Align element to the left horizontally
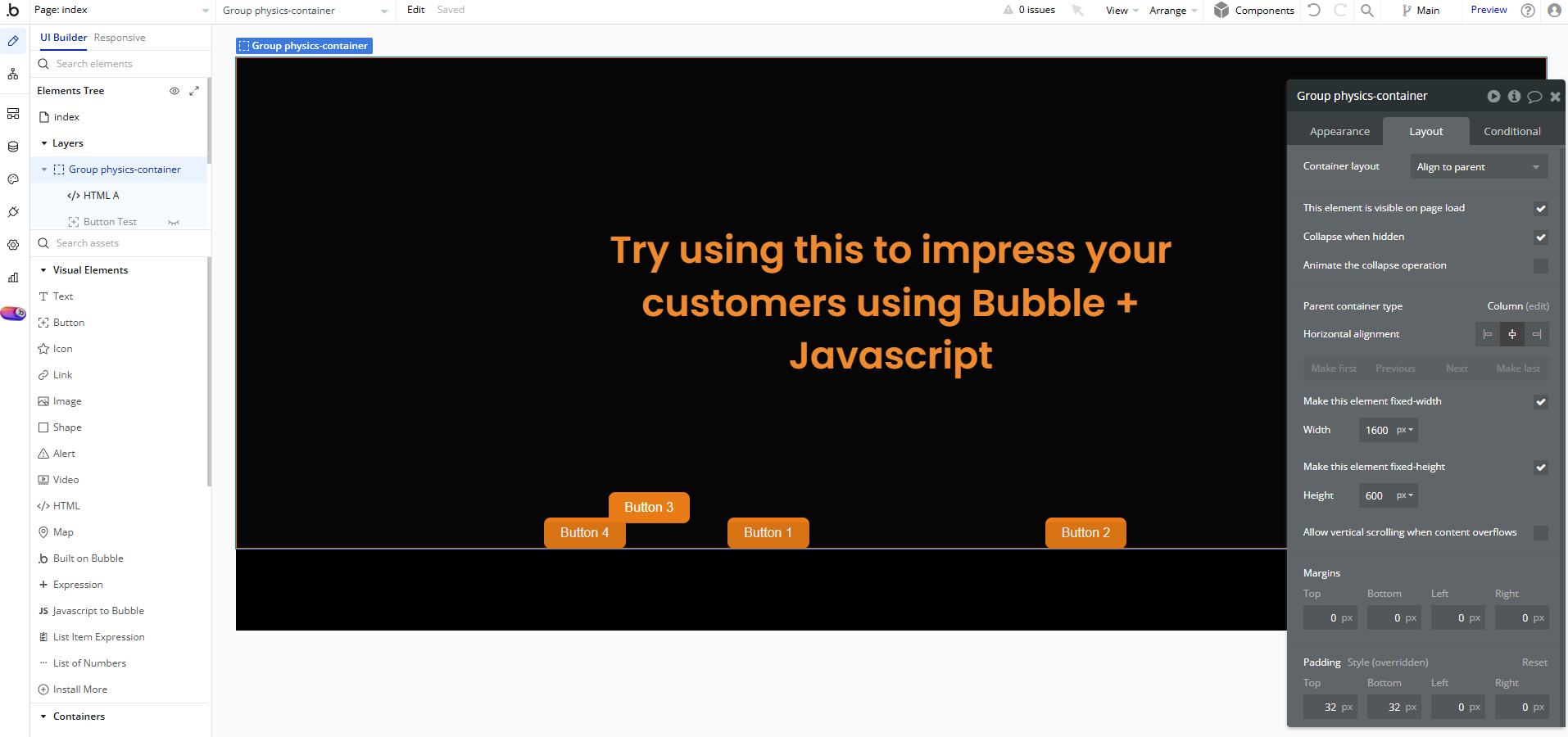 pos(1488,334)
